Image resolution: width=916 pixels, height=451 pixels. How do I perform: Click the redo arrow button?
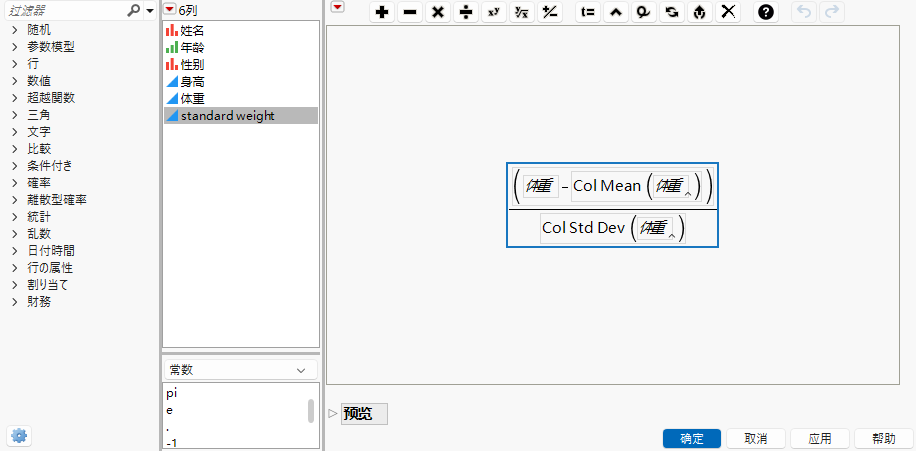coord(831,12)
